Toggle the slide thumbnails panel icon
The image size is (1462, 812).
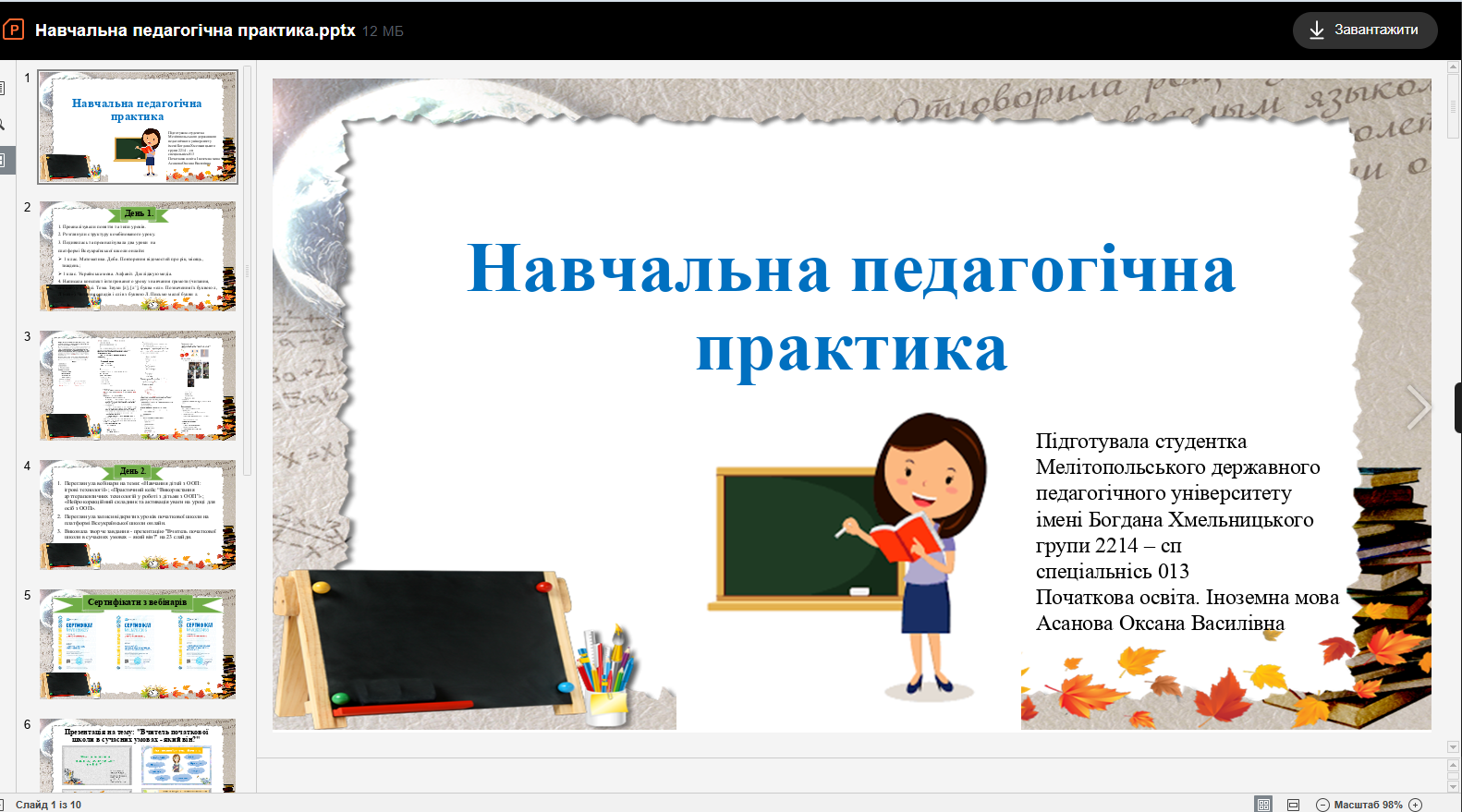pos(3,160)
